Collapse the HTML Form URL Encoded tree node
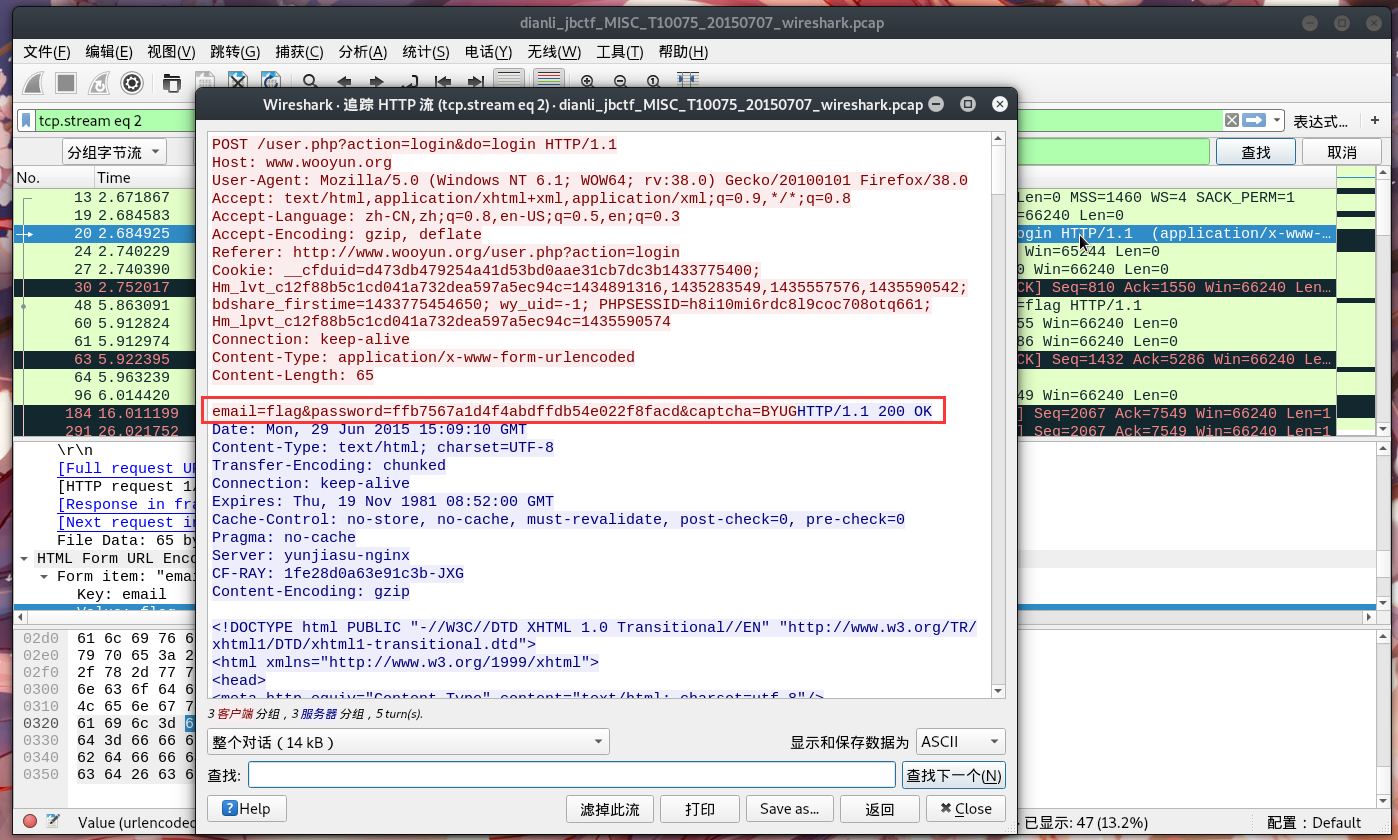 point(25,558)
